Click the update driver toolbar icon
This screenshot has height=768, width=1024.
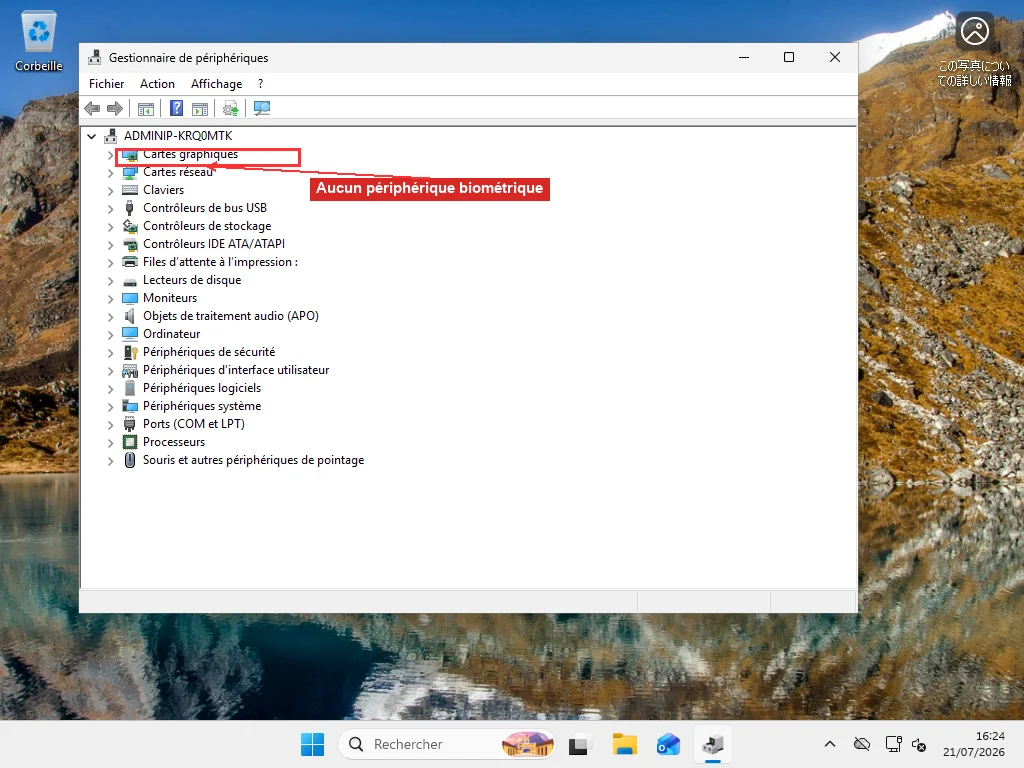click(231, 108)
